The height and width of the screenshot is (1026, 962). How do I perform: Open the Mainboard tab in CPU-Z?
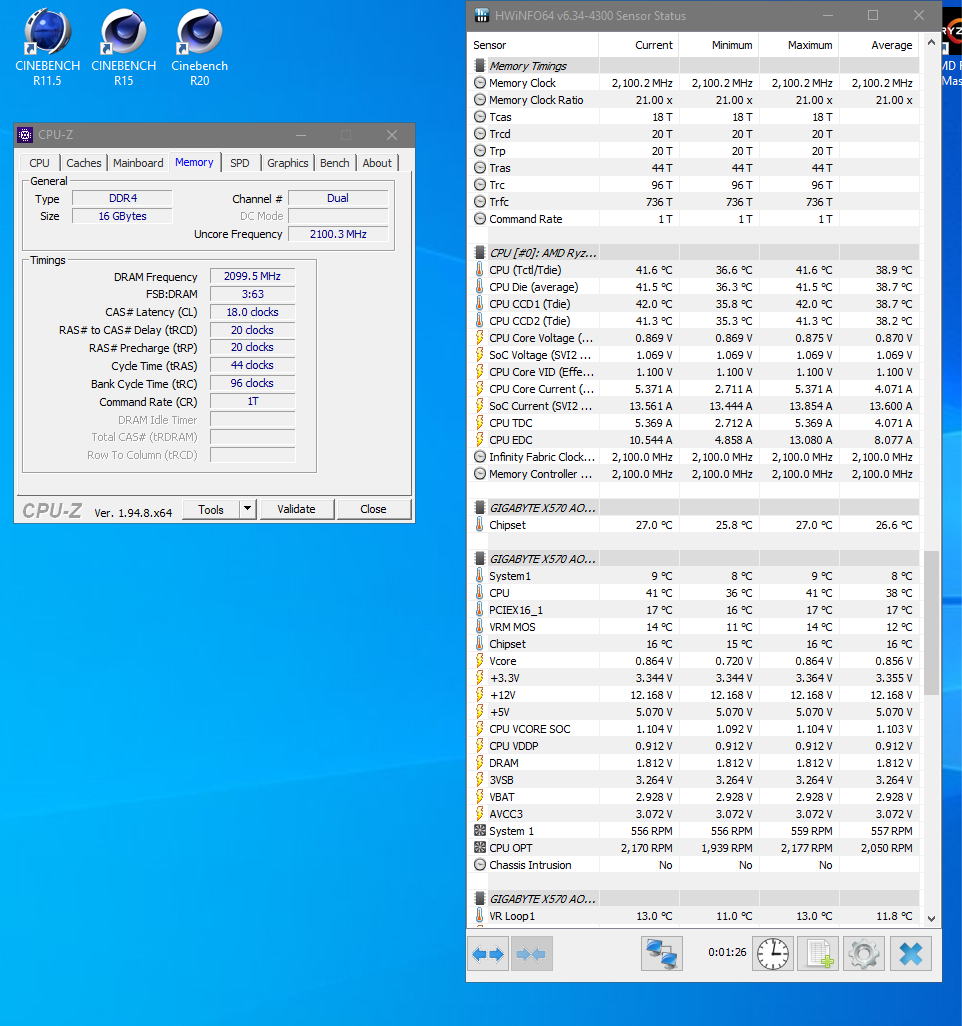click(138, 163)
